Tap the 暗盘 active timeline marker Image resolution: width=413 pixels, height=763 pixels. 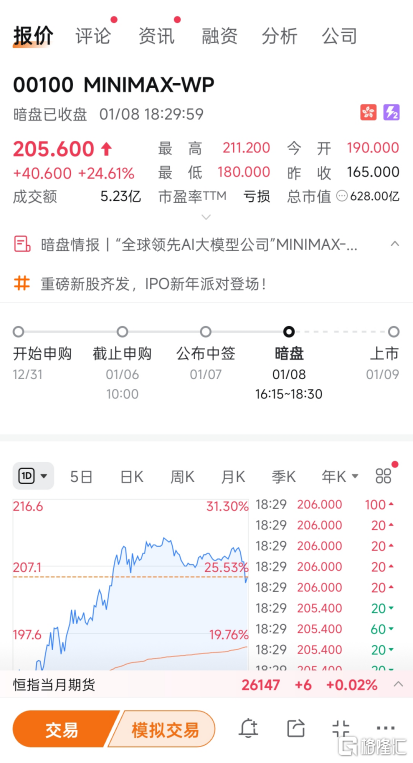[289, 332]
